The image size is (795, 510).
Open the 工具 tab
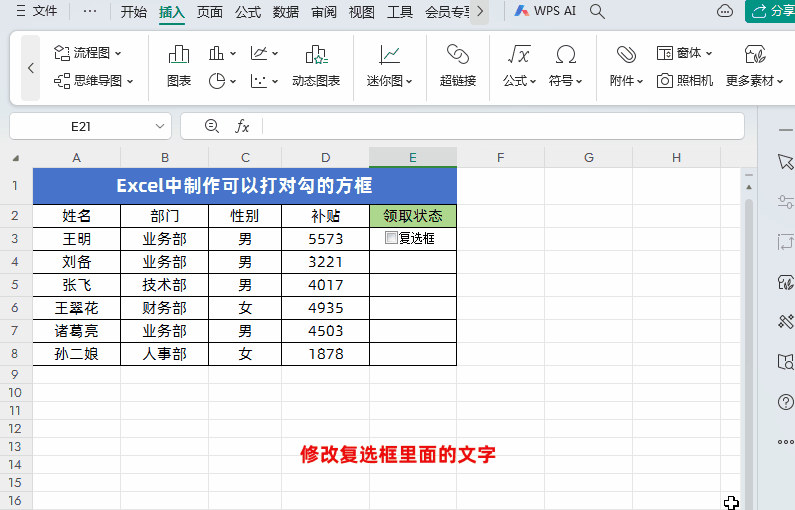(x=400, y=11)
